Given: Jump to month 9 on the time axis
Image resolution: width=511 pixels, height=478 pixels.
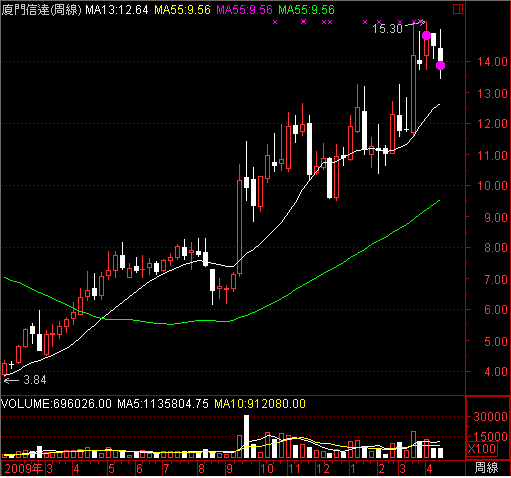Looking at the screenshot, I should pos(229,469).
